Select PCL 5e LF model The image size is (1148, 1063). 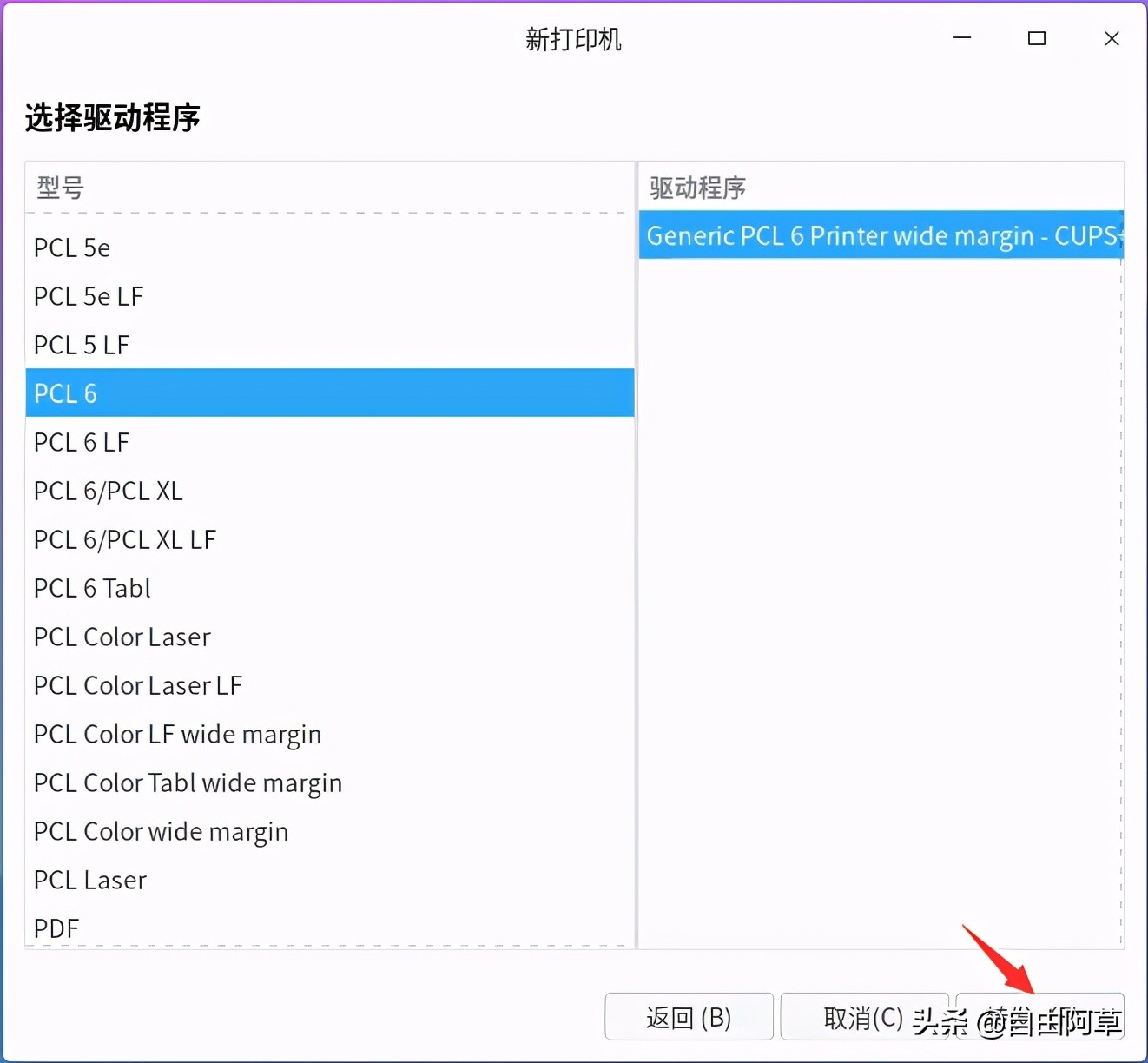click(88, 296)
